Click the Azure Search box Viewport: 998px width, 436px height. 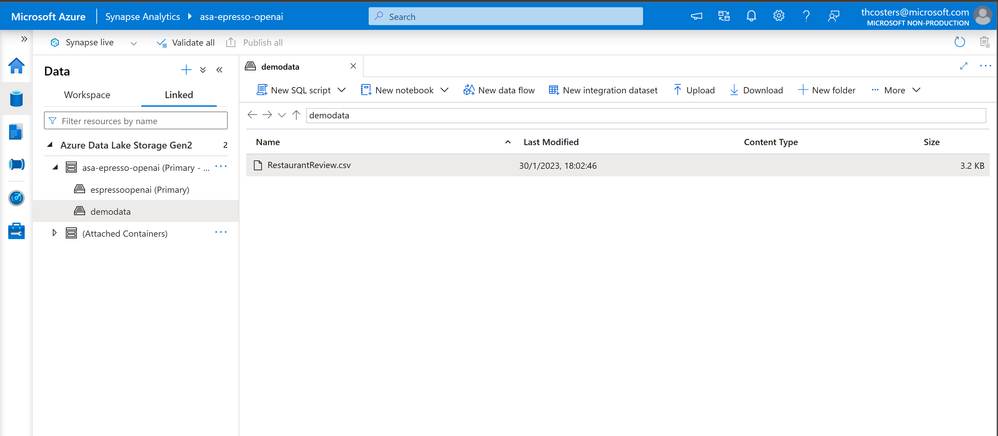(505, 17)
